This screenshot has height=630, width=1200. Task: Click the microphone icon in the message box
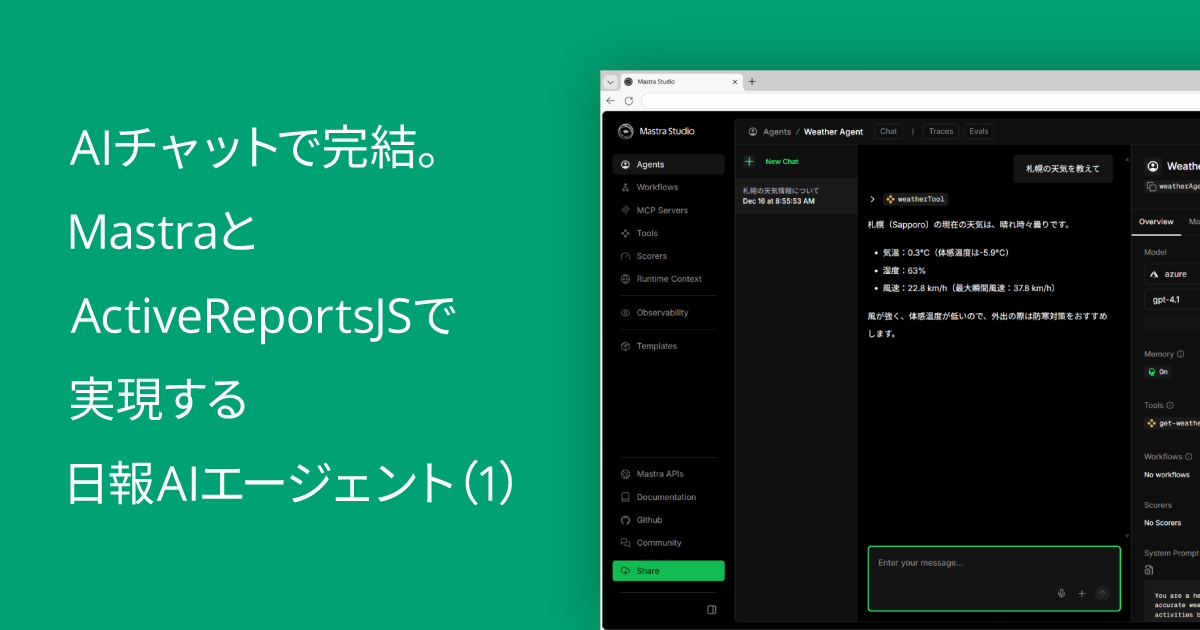tap(1061, 592)
